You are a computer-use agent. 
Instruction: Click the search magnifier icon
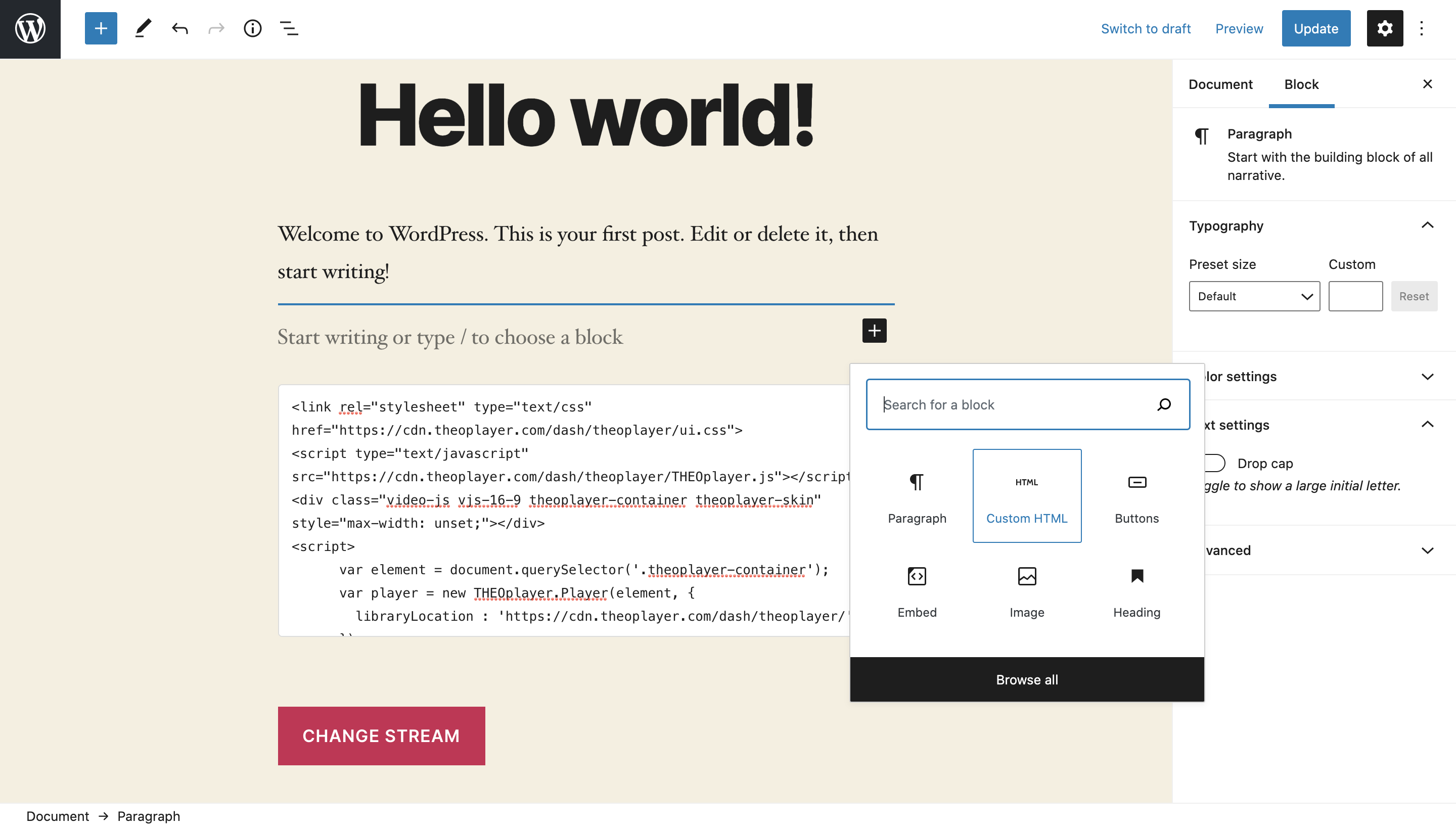pyautogui.click(x=1164, y=404)
